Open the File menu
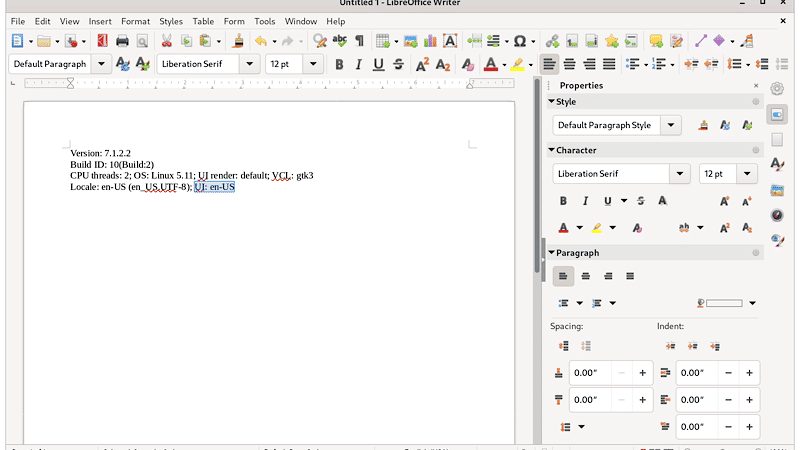800x450 pixels. (18, 21)
